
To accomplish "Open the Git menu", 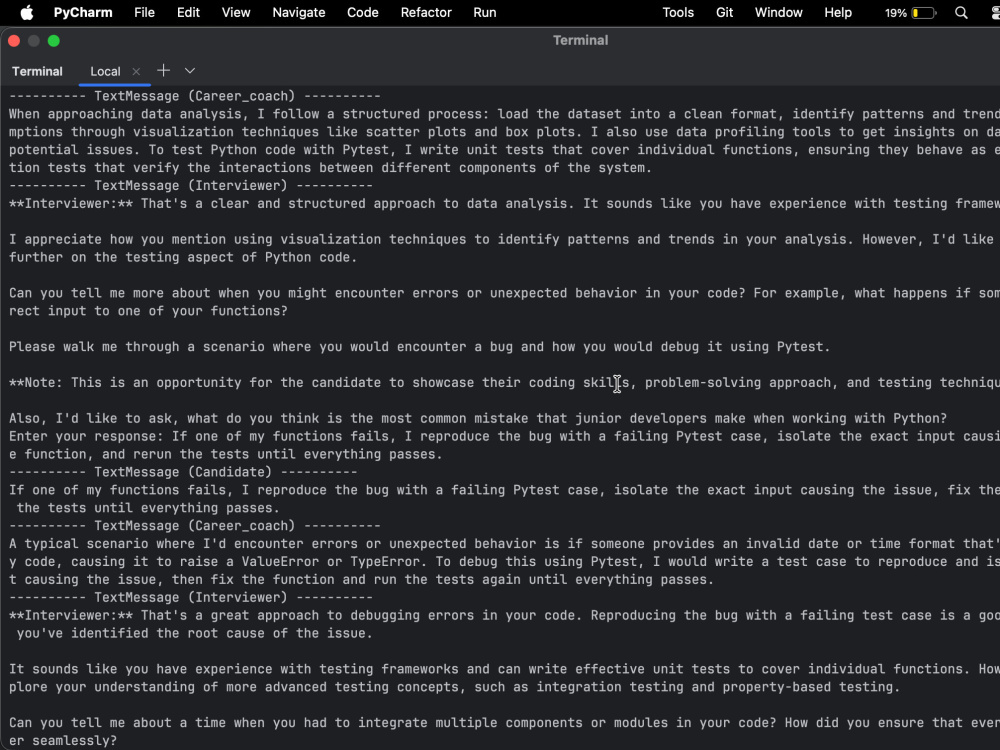I will click(724, 13).
